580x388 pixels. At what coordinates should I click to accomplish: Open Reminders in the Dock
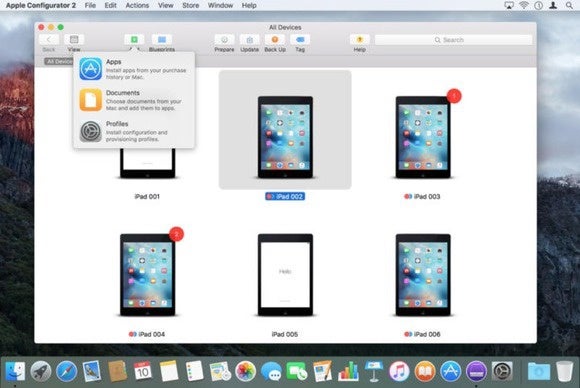[194, 371]
